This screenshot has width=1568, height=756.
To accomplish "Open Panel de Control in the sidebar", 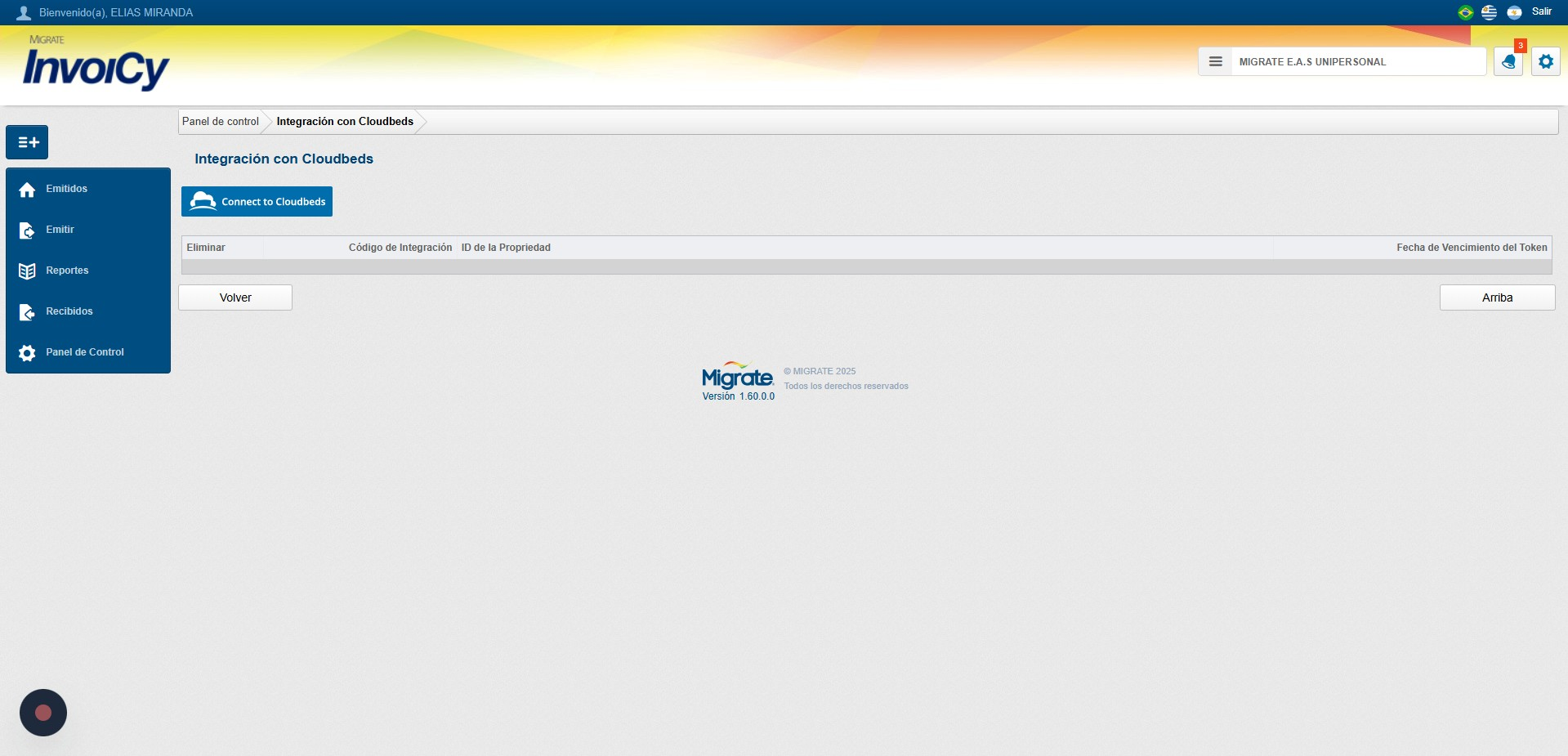I will coord(88,352).
